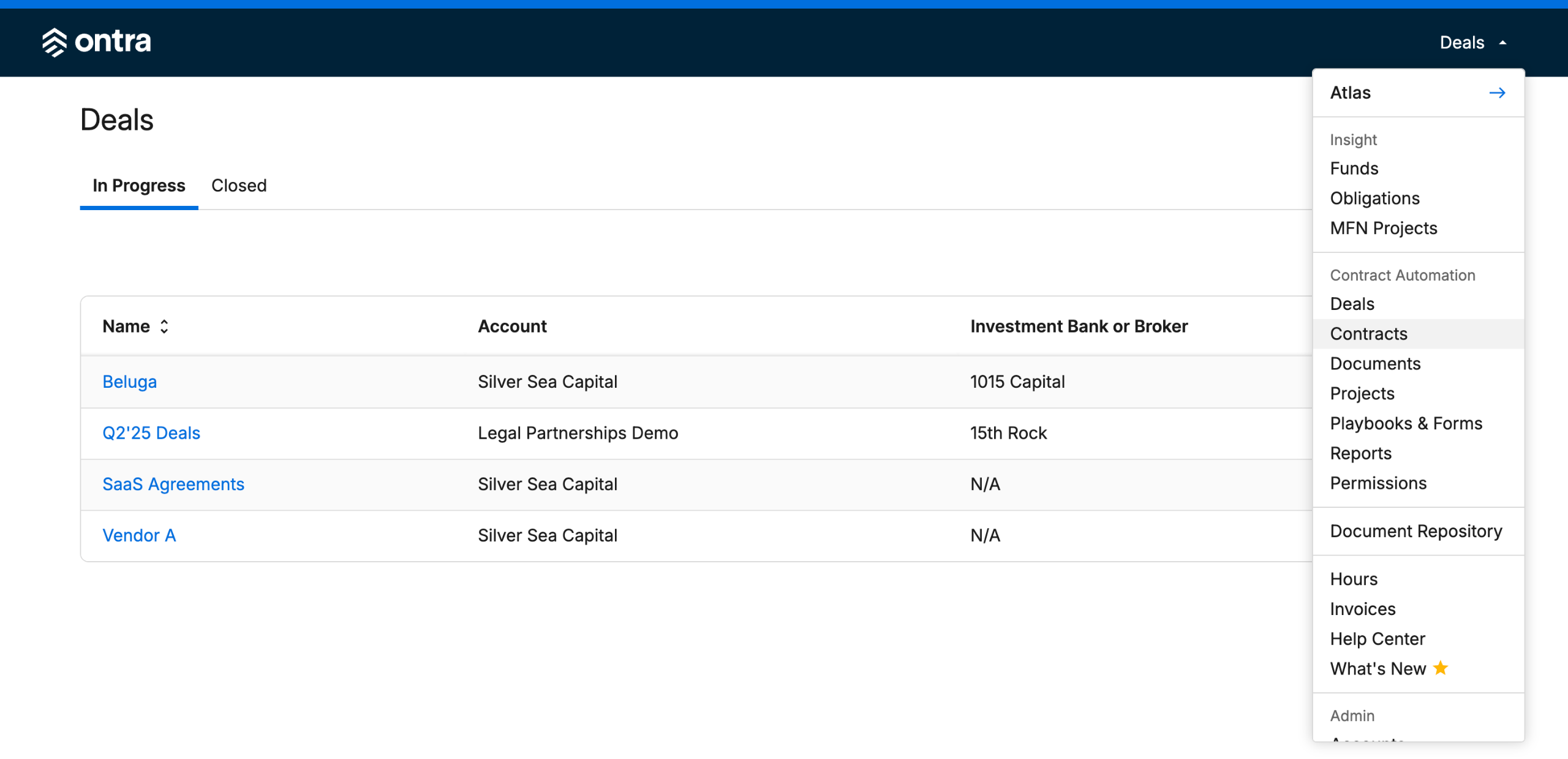Open Obligations from the menu

(1374, 198)
